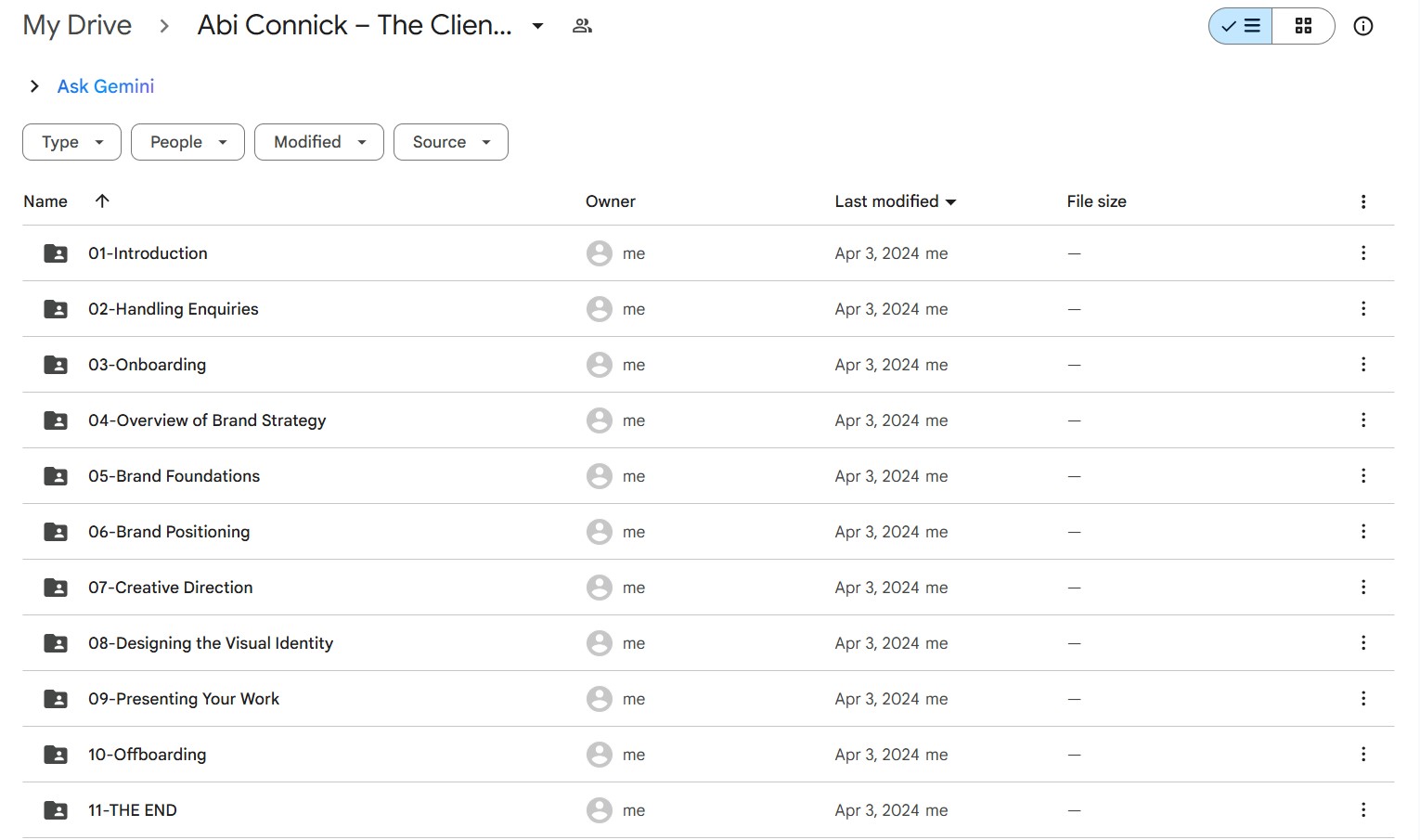This screenshot has width=1420, height=840.
Task: Open the Type filter dropdown
Action: 71,142
